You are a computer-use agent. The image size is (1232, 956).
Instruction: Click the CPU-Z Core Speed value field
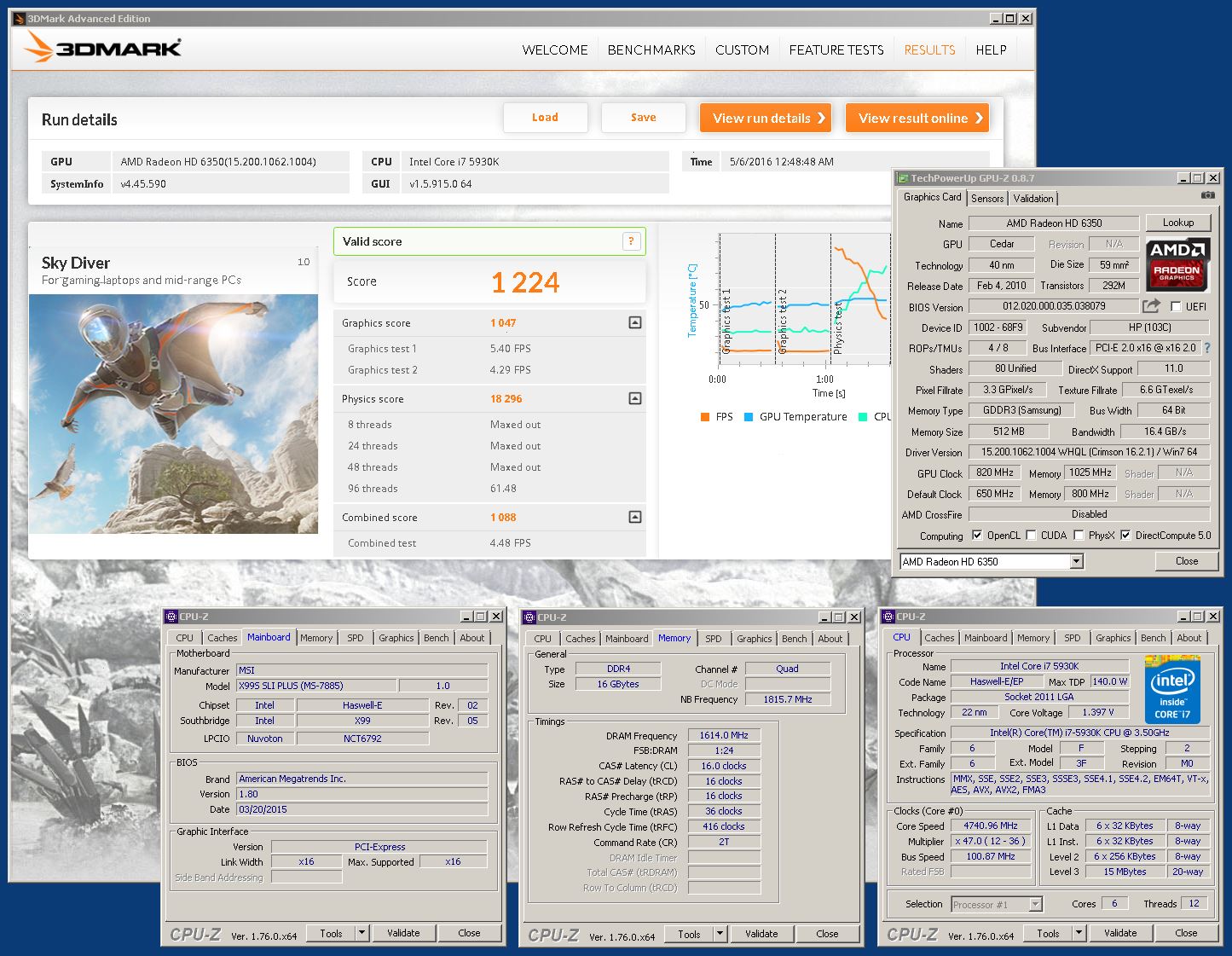[991, 826]
